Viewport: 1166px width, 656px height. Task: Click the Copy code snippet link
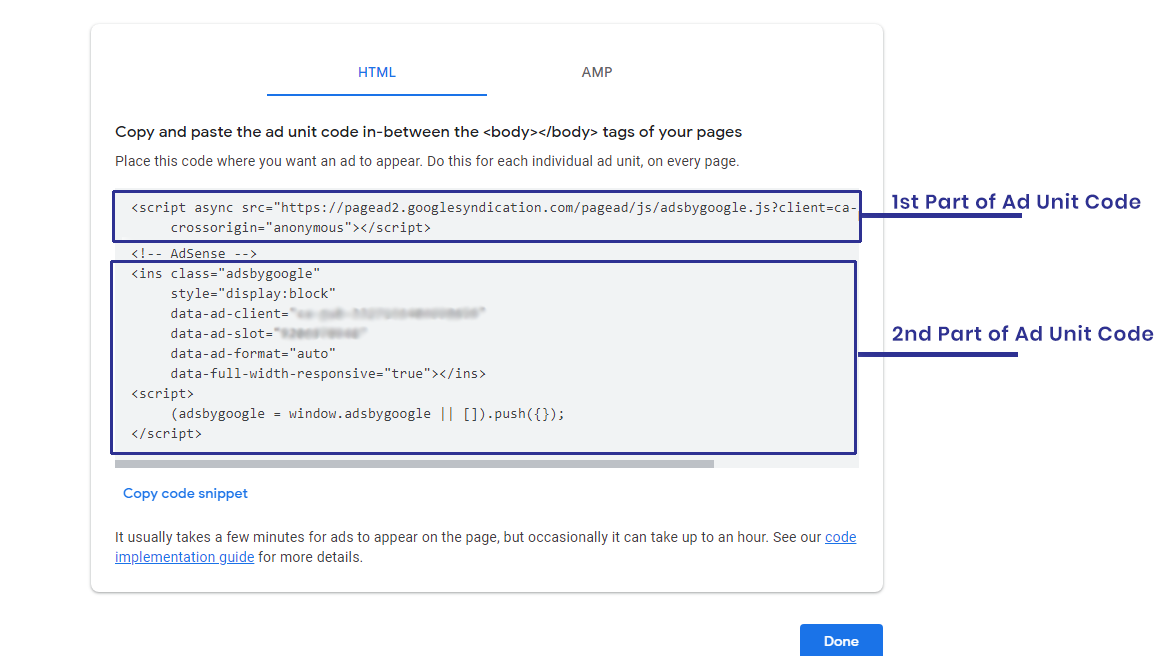[x=185, y=493]
